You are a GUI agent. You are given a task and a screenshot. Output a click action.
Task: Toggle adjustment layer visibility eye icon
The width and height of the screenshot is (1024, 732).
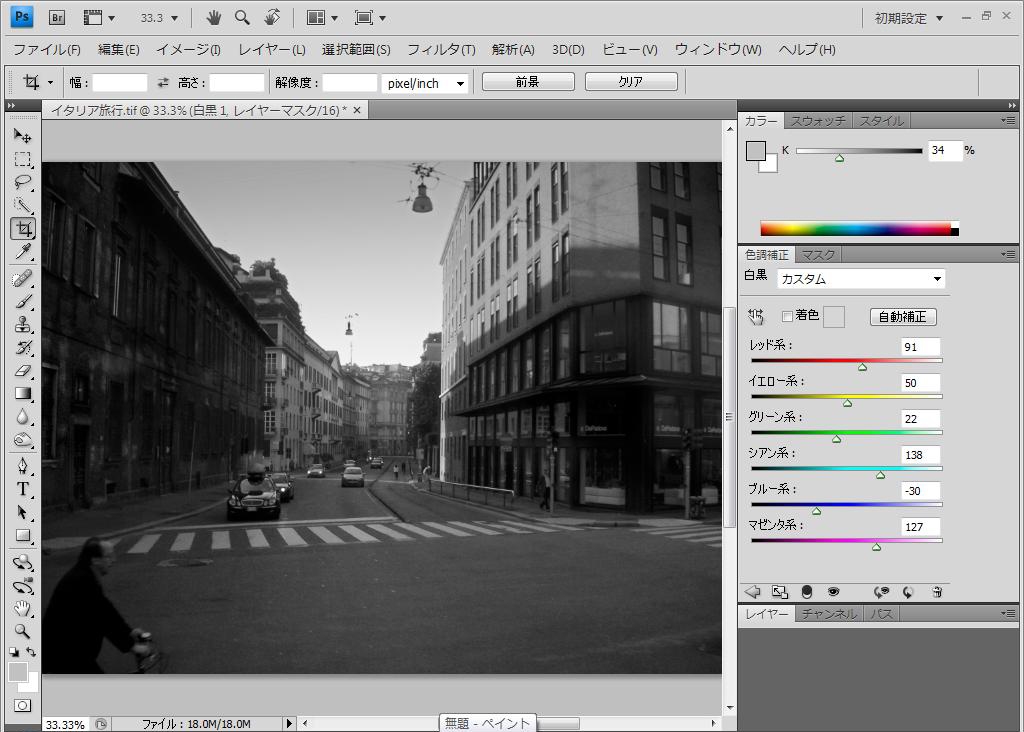[833, 592]
